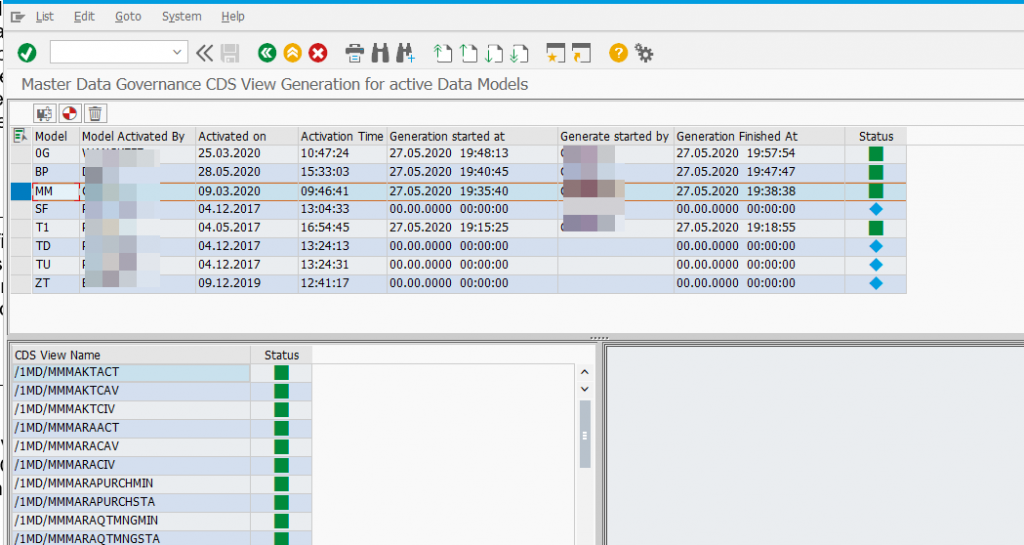This screenshot has width=1024, height=545.
Task: Open the Help menu
Action: pos(232,16)
